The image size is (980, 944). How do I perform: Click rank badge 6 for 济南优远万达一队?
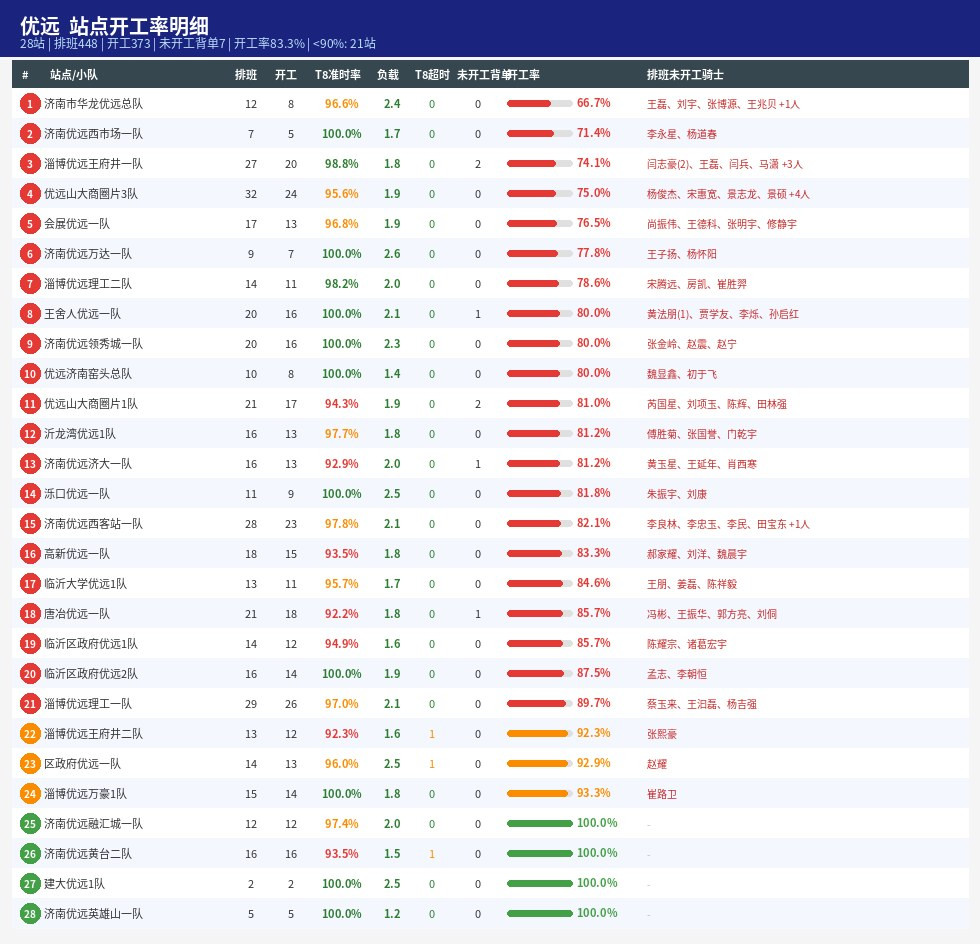click(29, 254)
